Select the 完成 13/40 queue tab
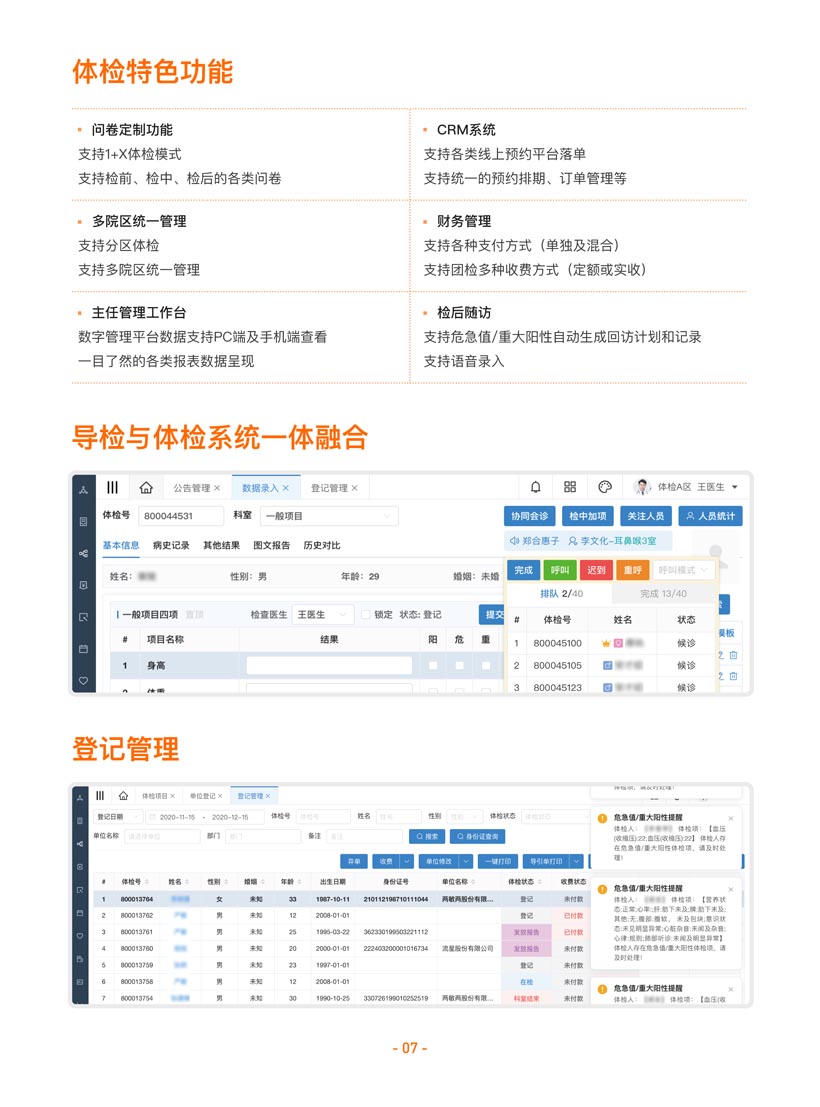The height and width of the screenshot is (1107, 820). tap(664, 594)
